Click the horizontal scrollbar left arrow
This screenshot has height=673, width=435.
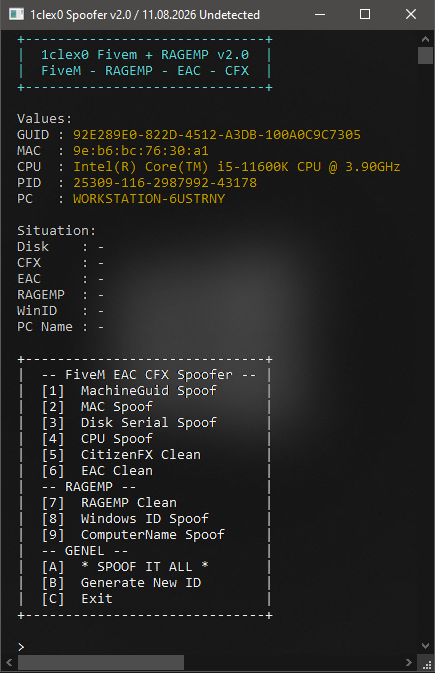9,663
